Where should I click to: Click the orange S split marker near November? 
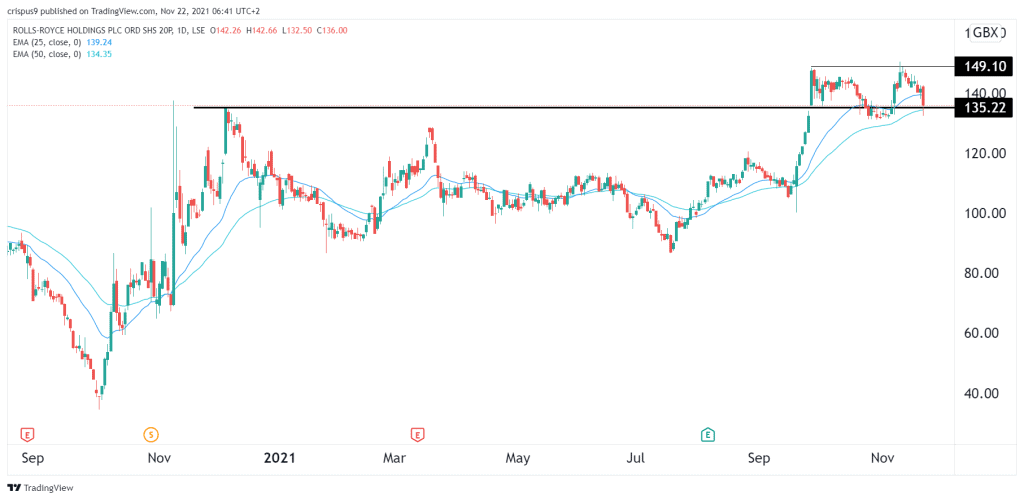pyautogui.click(x=152, y=433)
